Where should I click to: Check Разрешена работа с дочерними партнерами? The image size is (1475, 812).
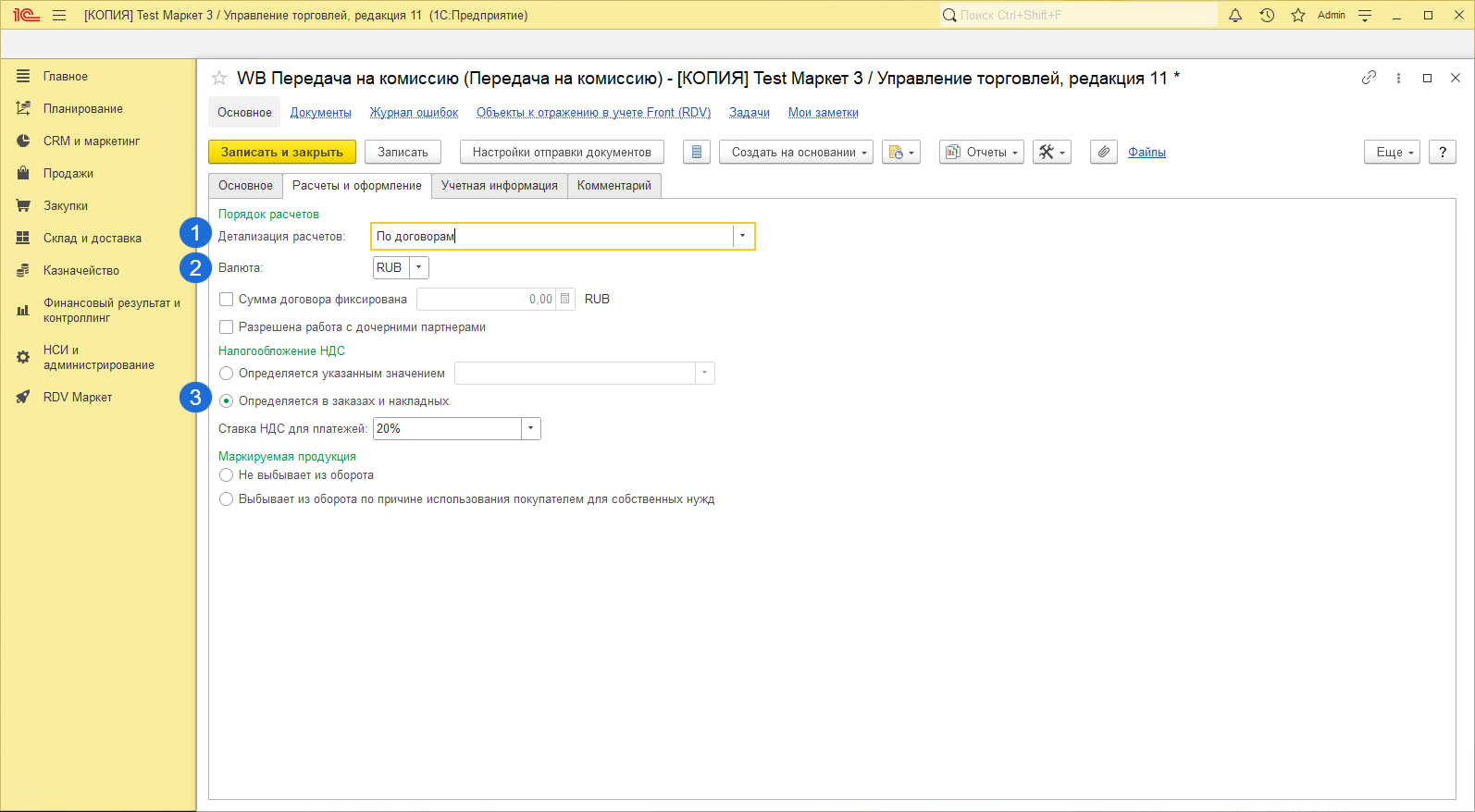(226, 326)
